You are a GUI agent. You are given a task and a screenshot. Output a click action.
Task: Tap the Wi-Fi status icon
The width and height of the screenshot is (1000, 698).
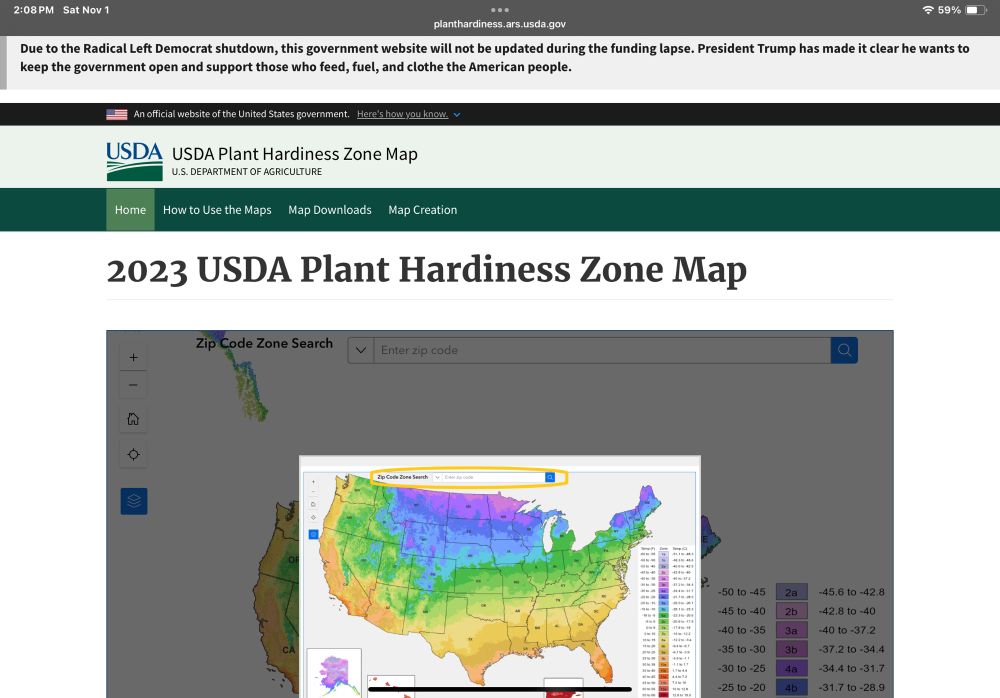(x=928, y=10)
